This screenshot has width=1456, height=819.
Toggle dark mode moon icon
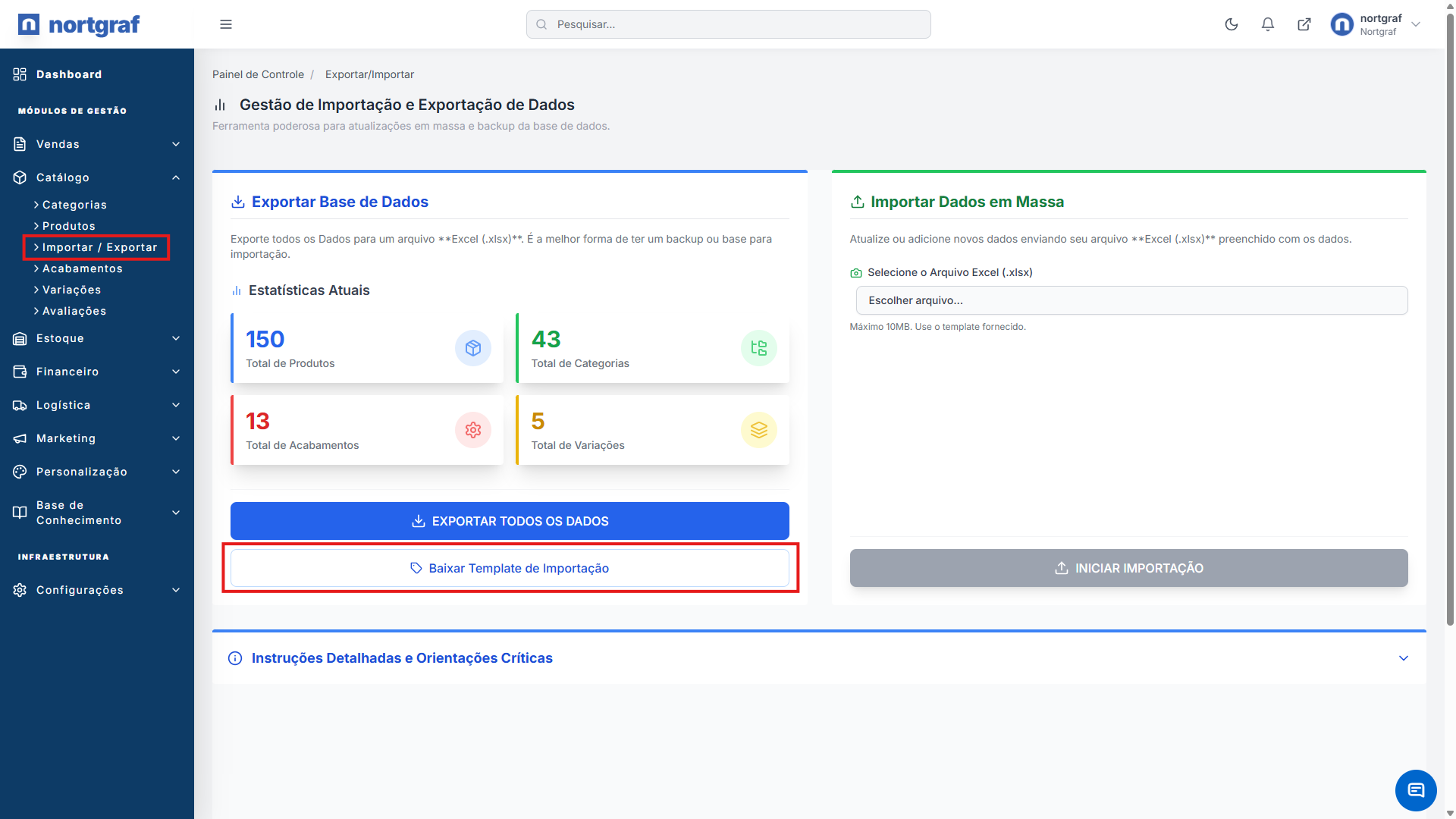(x=1232, y=24)
